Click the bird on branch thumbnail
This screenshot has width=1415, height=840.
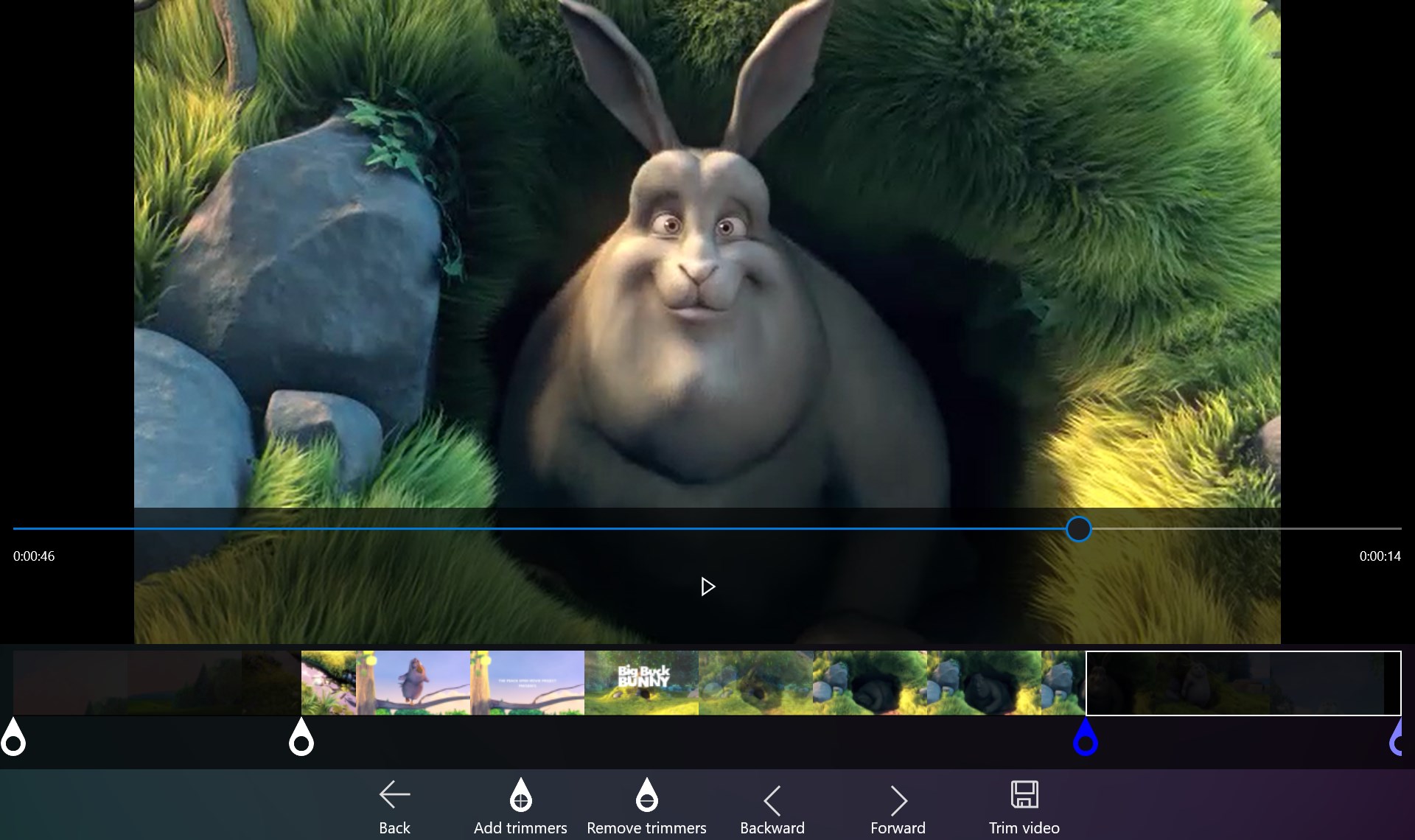413,682
